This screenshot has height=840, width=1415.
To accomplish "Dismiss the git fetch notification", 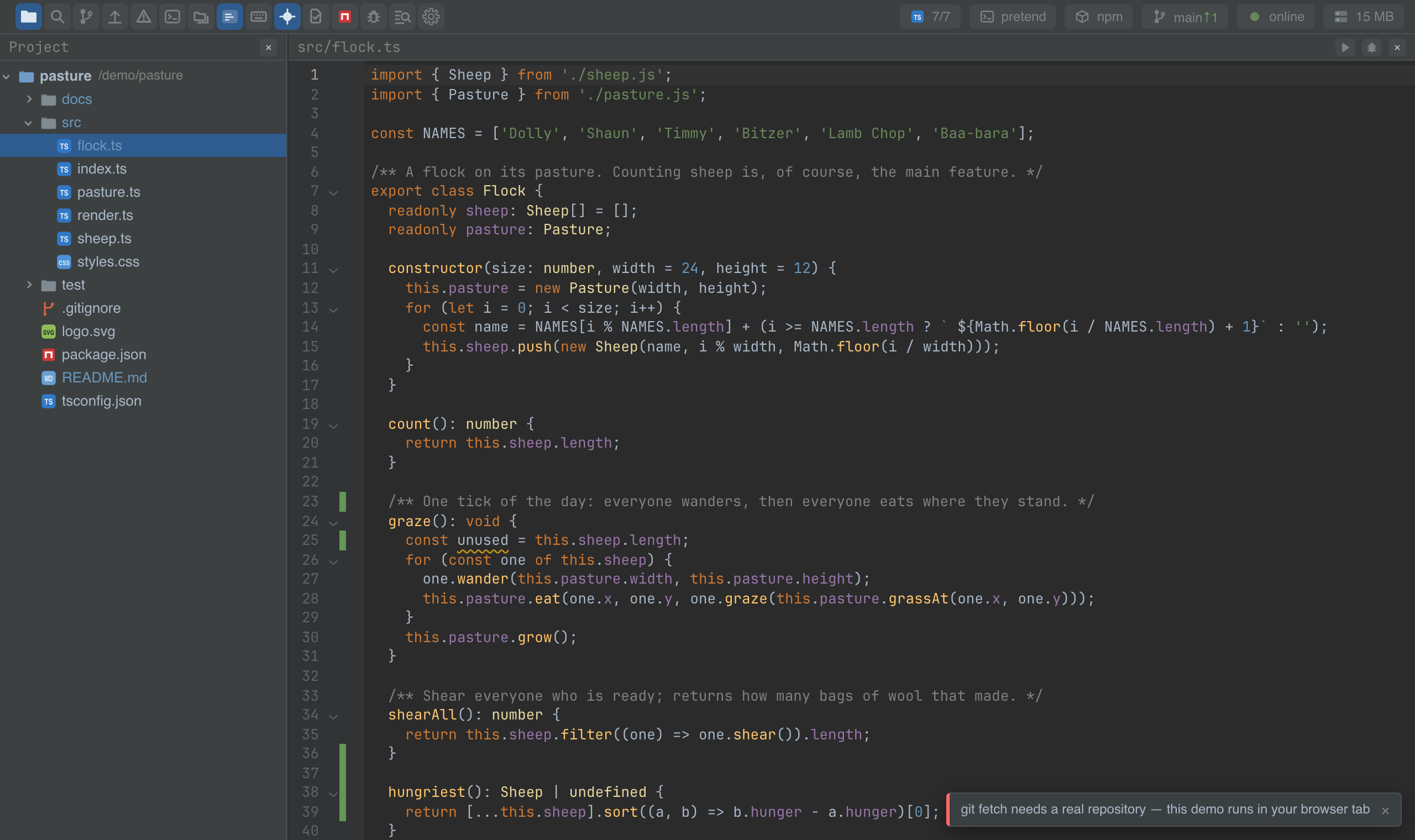I will pyautogui.click(x=1385, y=811).
